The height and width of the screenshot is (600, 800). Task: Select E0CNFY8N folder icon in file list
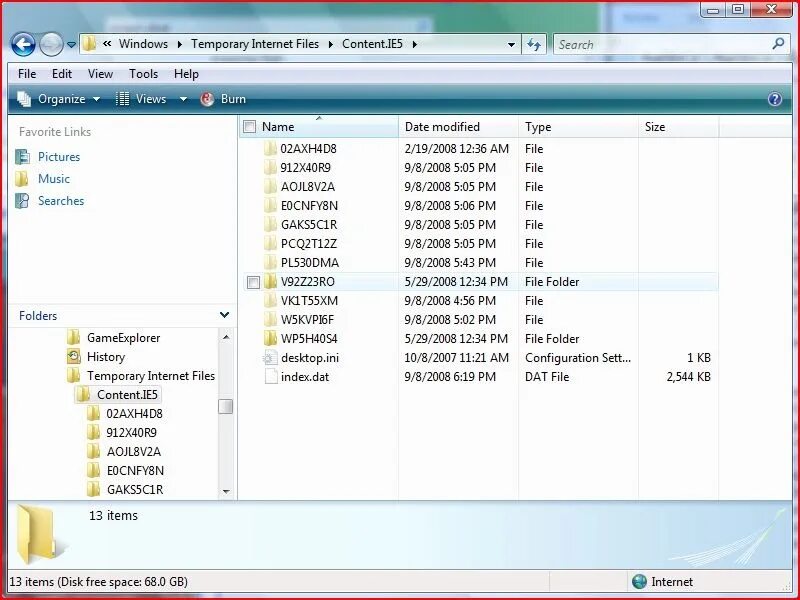pyautogui.click(x=270, y=206)
